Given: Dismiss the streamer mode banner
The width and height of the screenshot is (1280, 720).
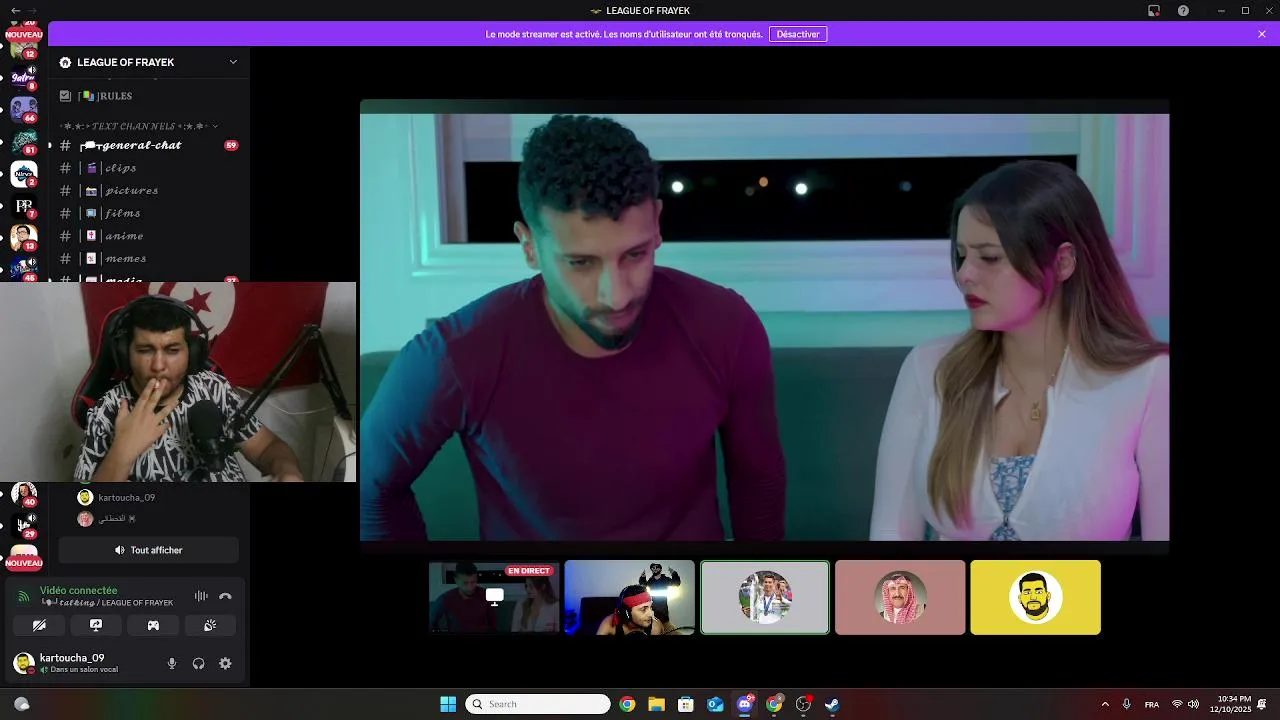Looking at the screenshot, I should pyautogui.click(x=1262, y=34).
